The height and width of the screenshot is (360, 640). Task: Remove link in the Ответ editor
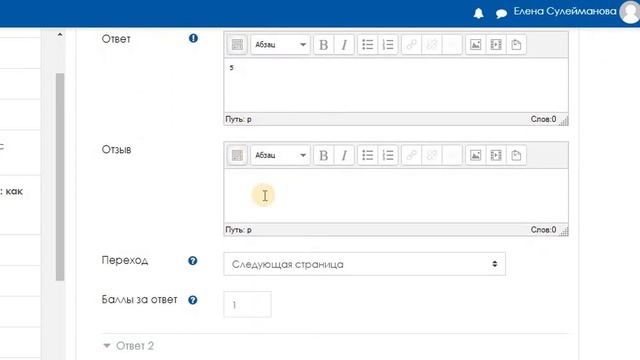click(431, 44)
